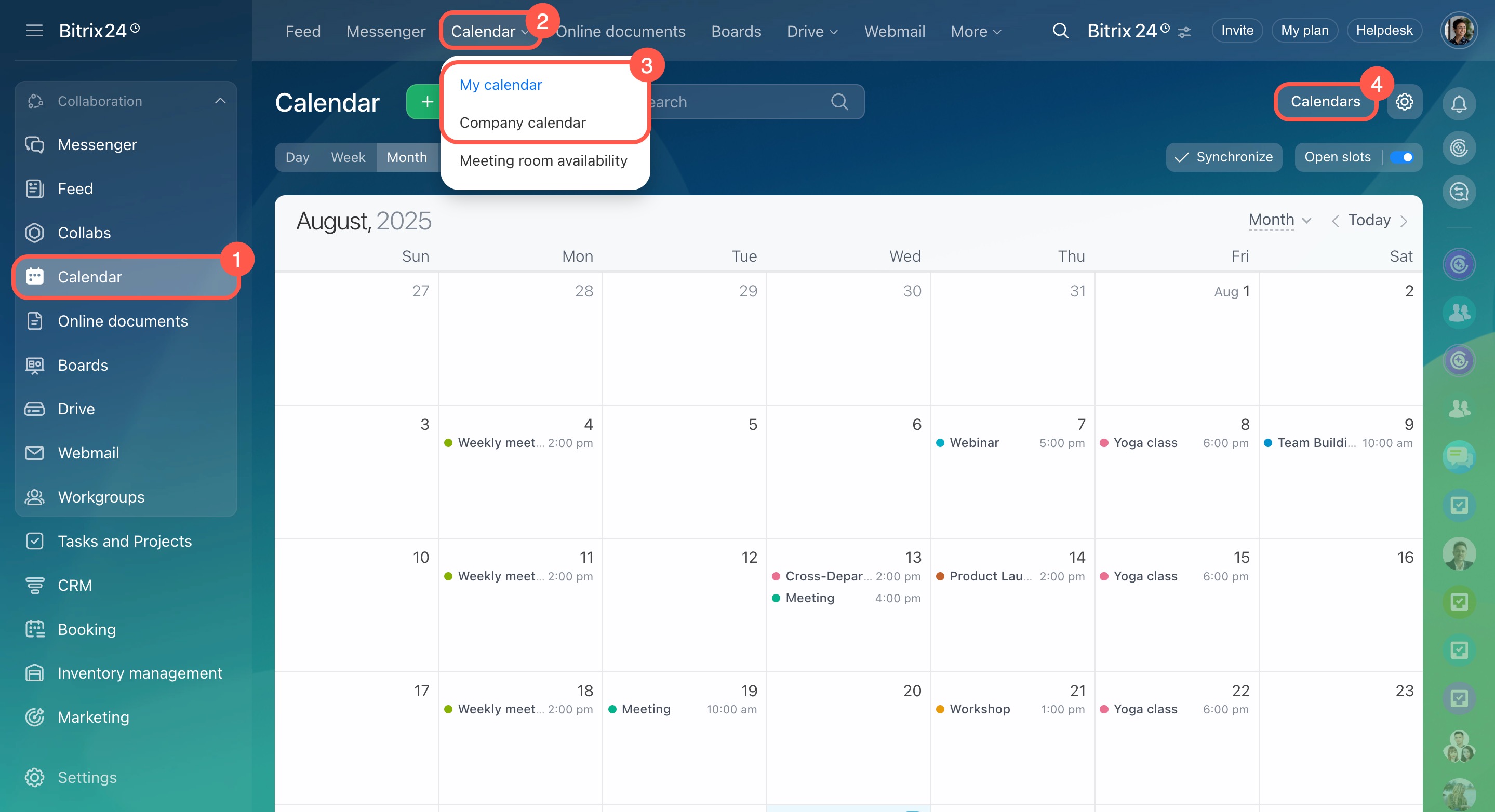The height and width of the screenshot is (812, 1495).
Task: Click the Synchronize checkmark button
Action: pos(1223,157)
